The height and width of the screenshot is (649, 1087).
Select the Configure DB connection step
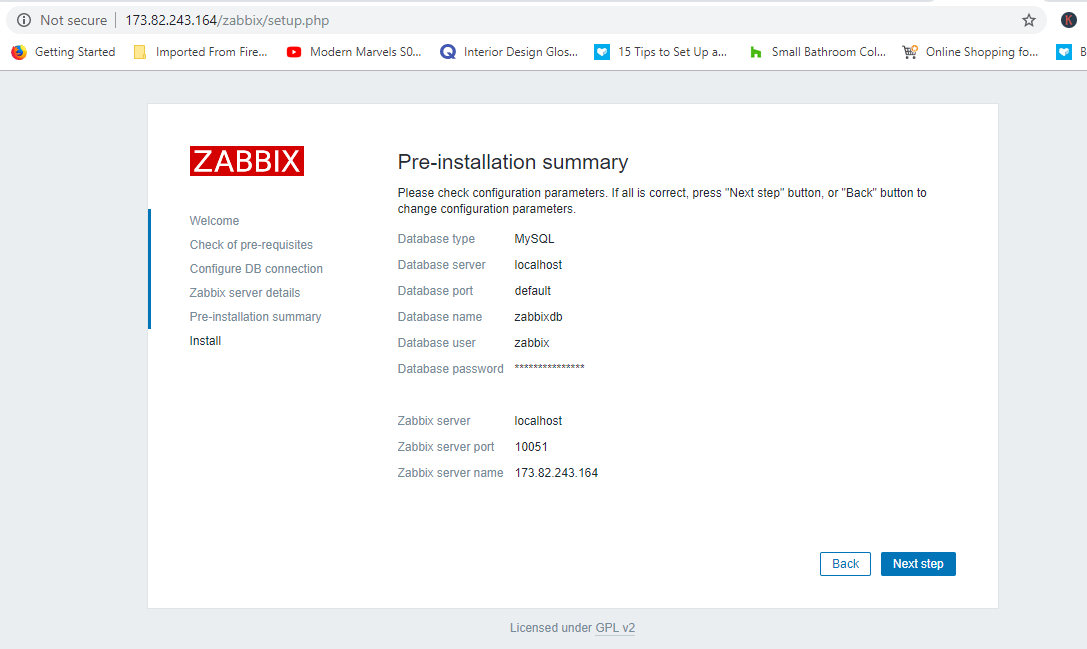(x=256, y=269)
